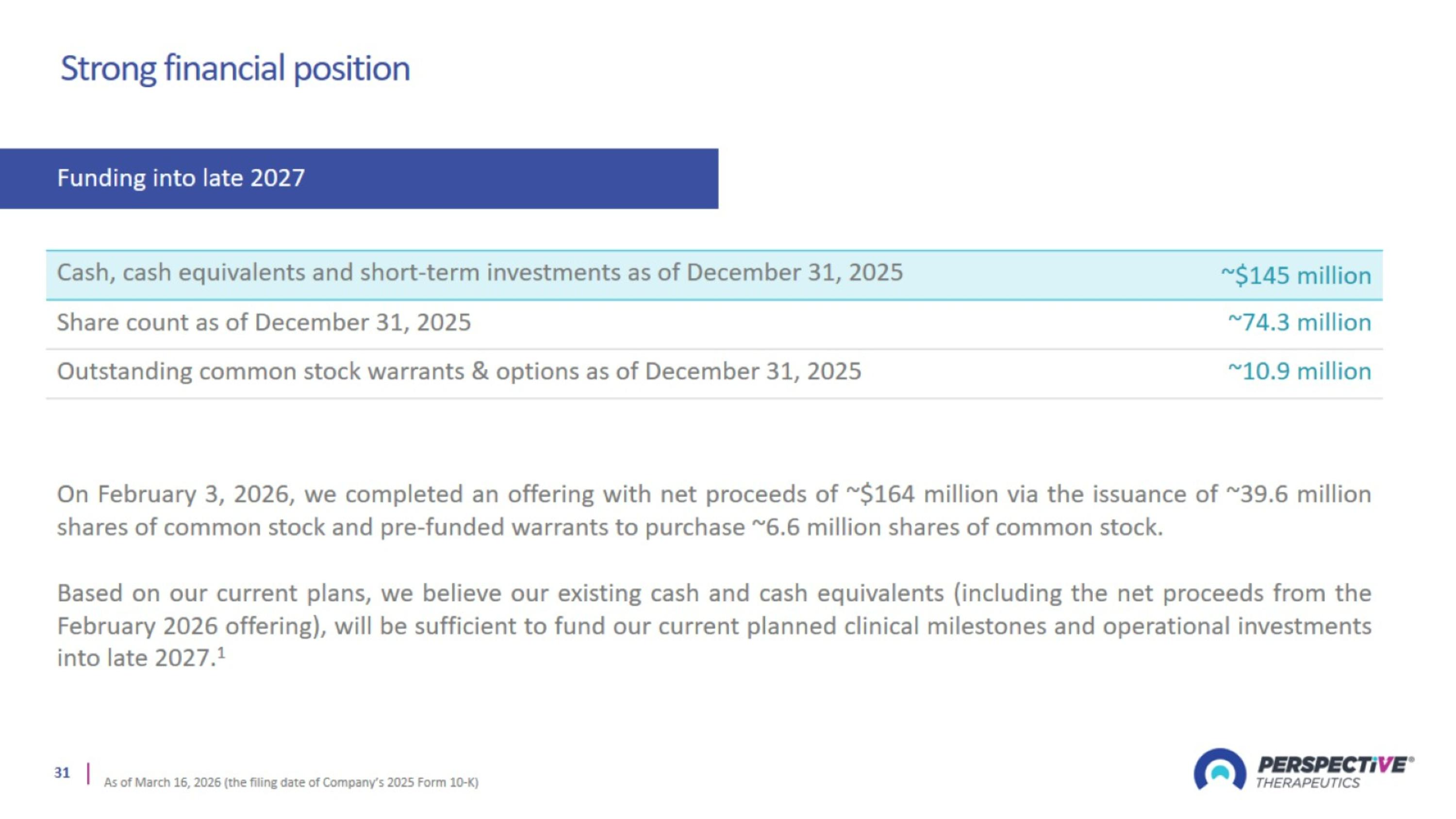Click the ~10.9 million warrants value

click(x=1299, y=371)
